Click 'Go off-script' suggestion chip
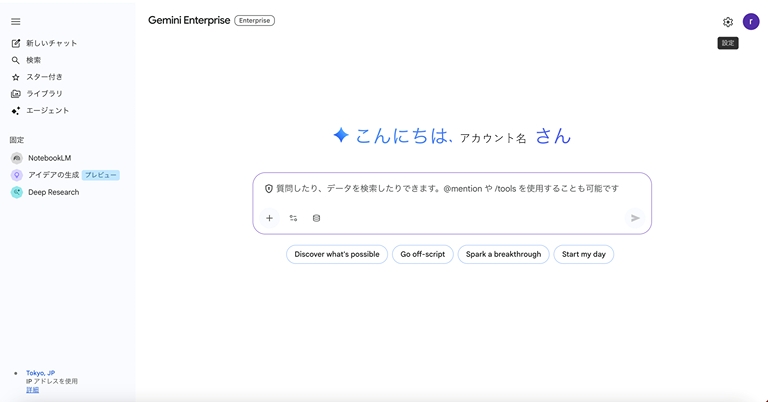This screenshot has width=768, height=402. pos(423,254)
